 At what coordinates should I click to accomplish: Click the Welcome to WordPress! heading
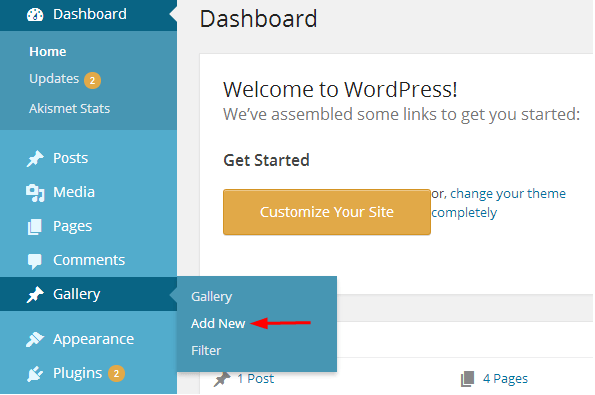(340, 90)
